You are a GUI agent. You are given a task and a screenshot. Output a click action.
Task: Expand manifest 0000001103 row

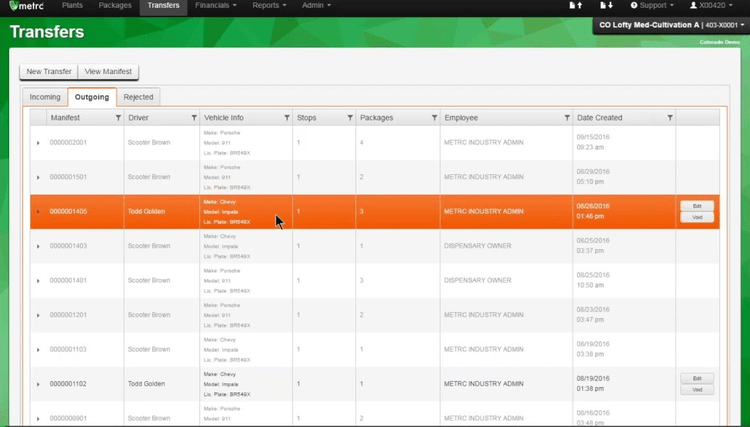[38, 350]
